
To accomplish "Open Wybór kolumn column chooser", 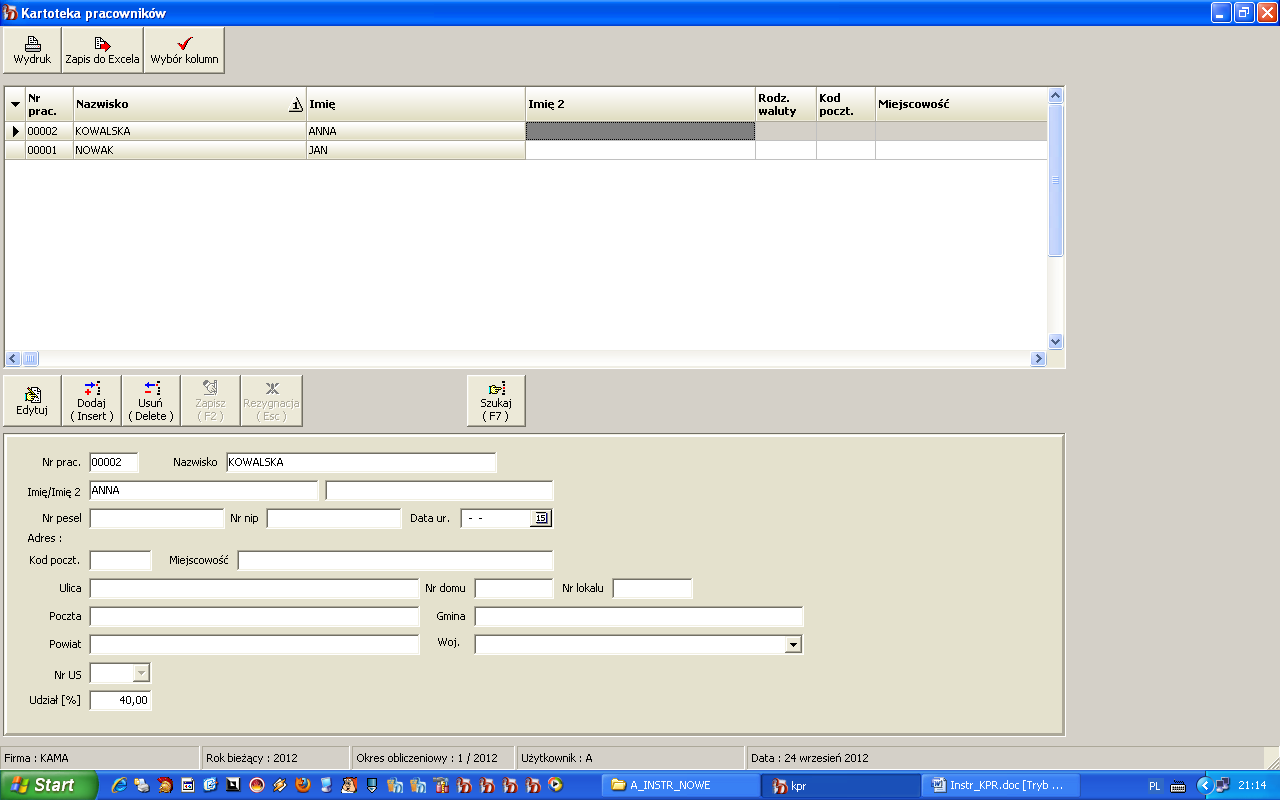I will (184, 50).
